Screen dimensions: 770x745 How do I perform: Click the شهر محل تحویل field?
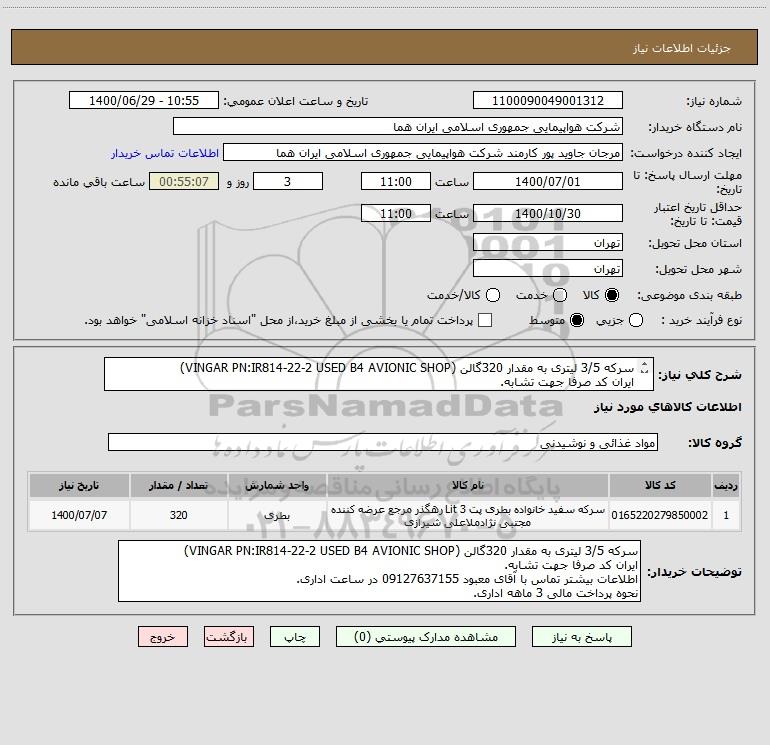tap(548, 269)
